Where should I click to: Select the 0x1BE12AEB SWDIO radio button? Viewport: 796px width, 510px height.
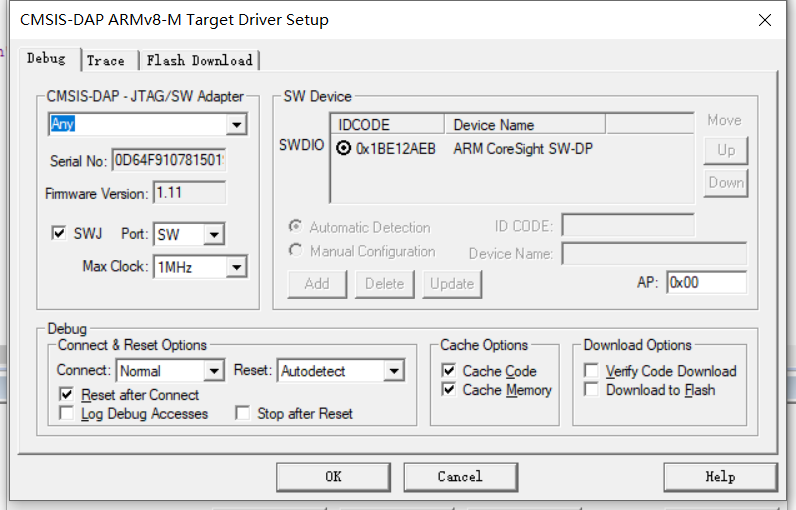pos(344,148)
